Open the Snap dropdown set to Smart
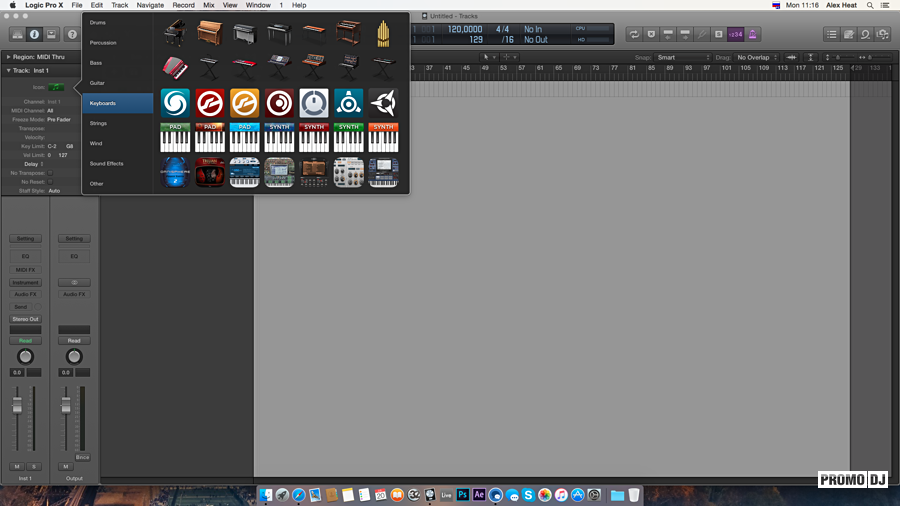Image resolution: width=900 pixels, height=506 pixels. pos(682,57)
